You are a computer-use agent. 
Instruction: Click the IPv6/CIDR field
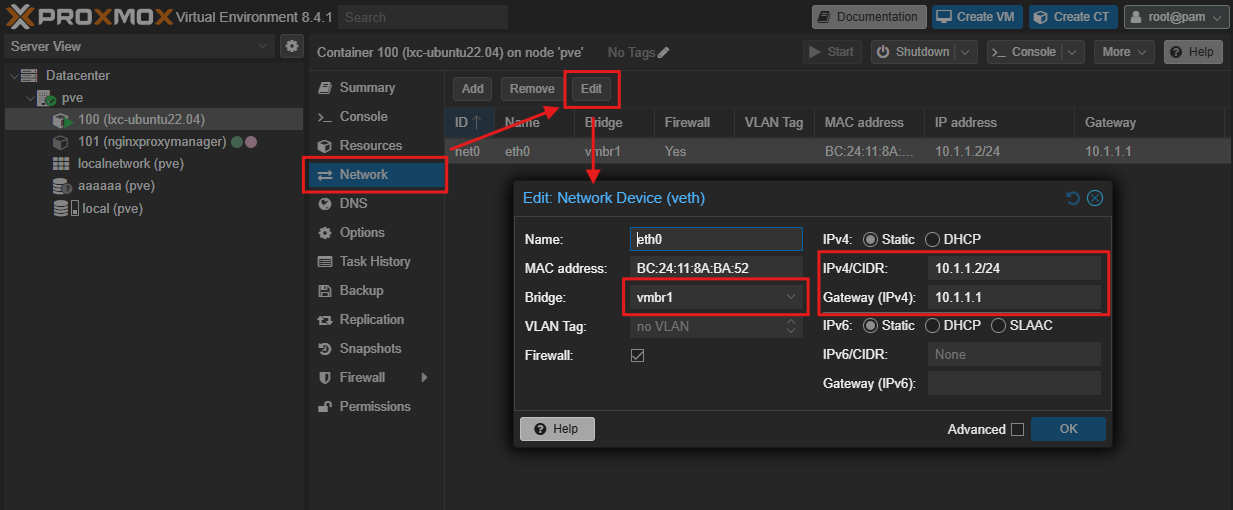coord(1014,355)
